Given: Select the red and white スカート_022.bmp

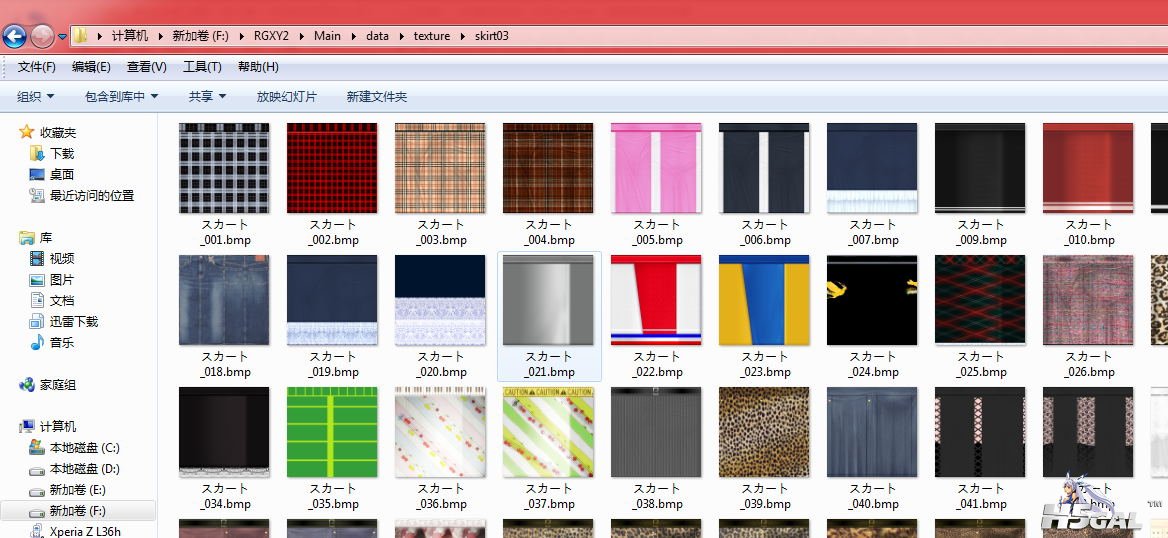Looking at the screenshot, I should point(656,300).
